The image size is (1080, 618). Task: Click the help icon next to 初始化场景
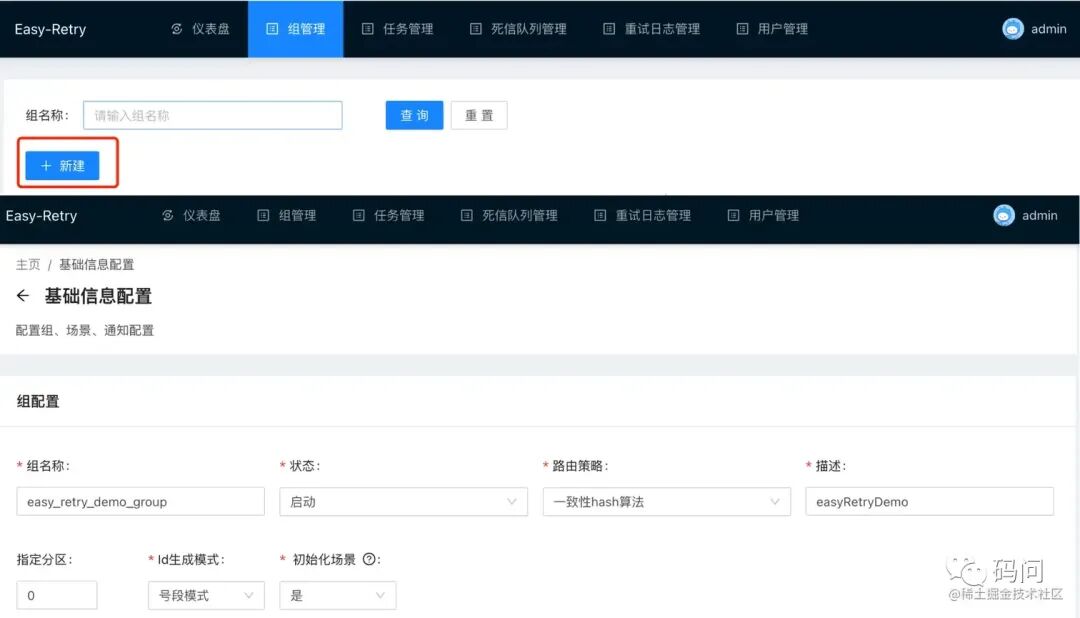(369, 559)
